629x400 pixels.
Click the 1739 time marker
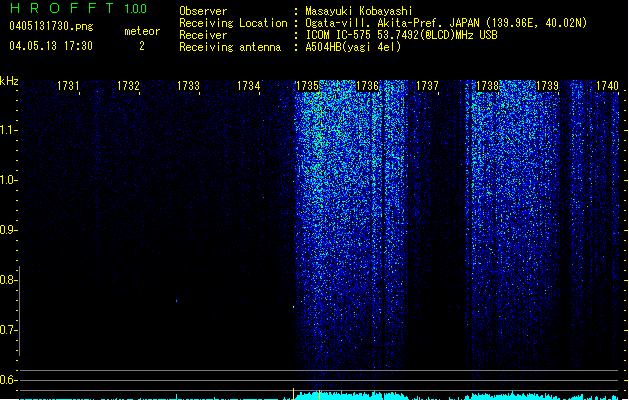547,86
